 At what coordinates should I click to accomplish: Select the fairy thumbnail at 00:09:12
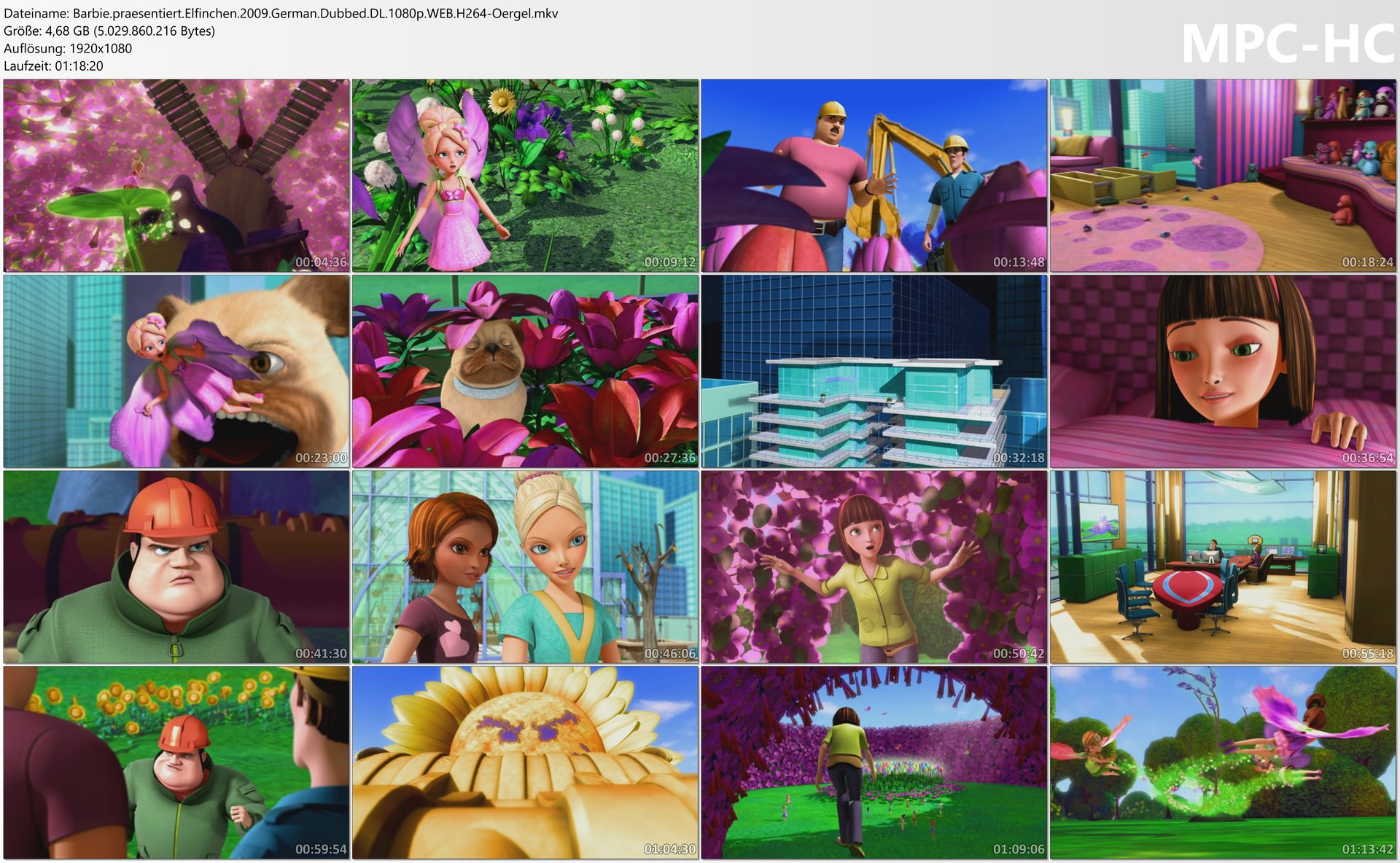pos(525,176)
